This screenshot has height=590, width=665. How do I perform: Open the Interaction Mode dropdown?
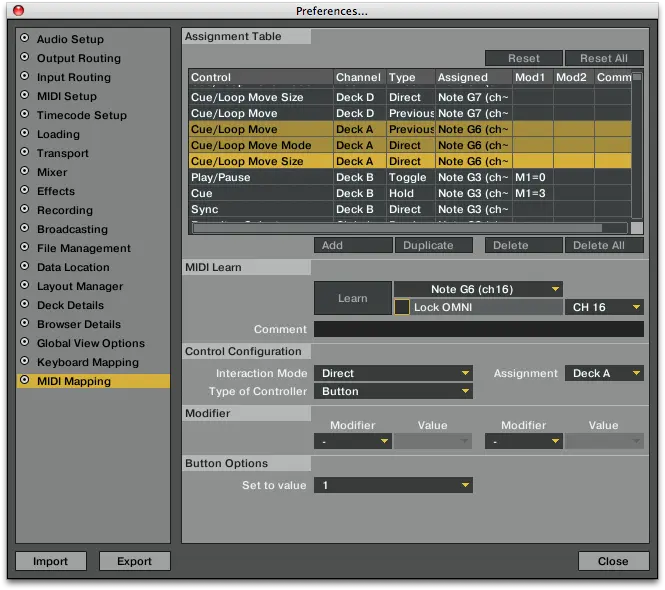pos(394,373)
